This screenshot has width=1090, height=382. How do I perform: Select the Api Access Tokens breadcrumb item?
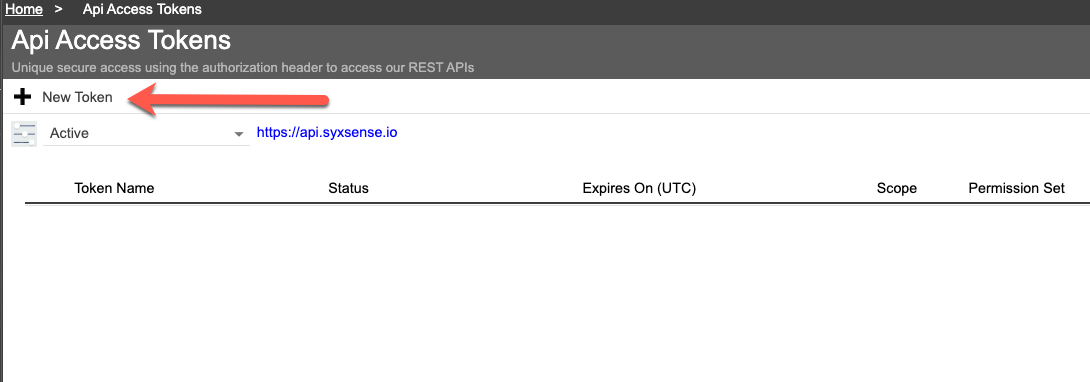click(x=142, y=10)
